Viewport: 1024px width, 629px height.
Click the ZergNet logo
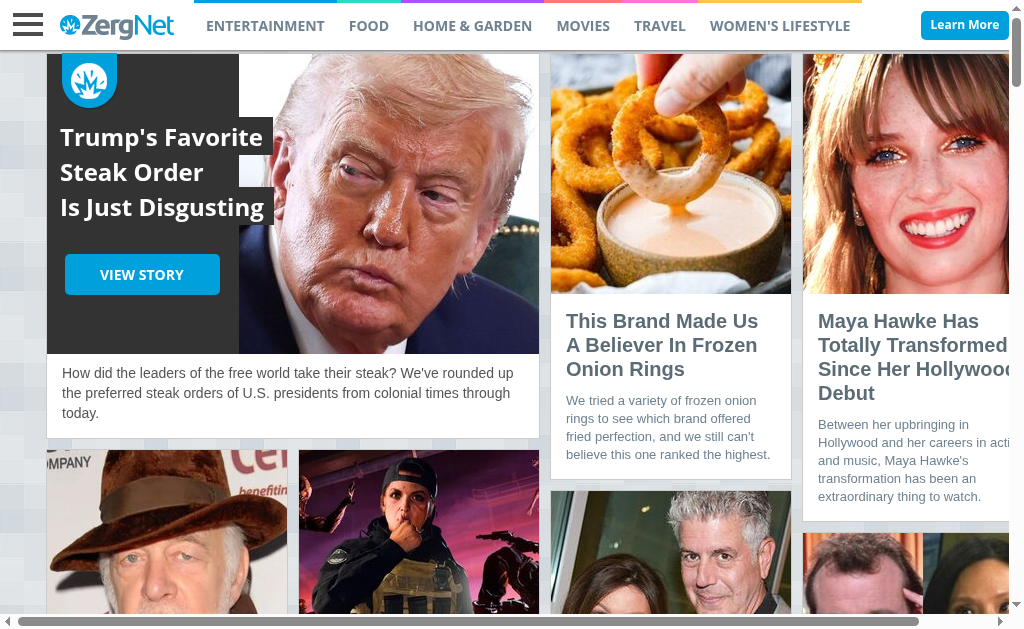coord(117,25)
